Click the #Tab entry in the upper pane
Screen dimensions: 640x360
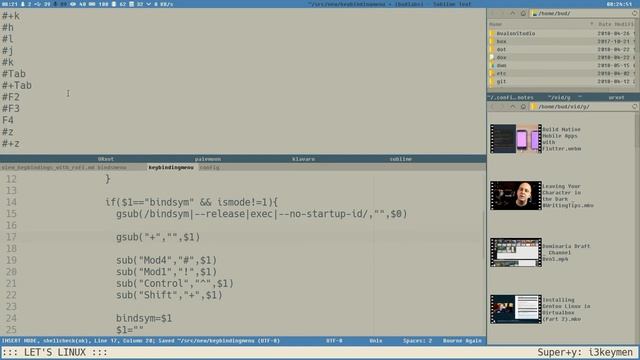14,74
